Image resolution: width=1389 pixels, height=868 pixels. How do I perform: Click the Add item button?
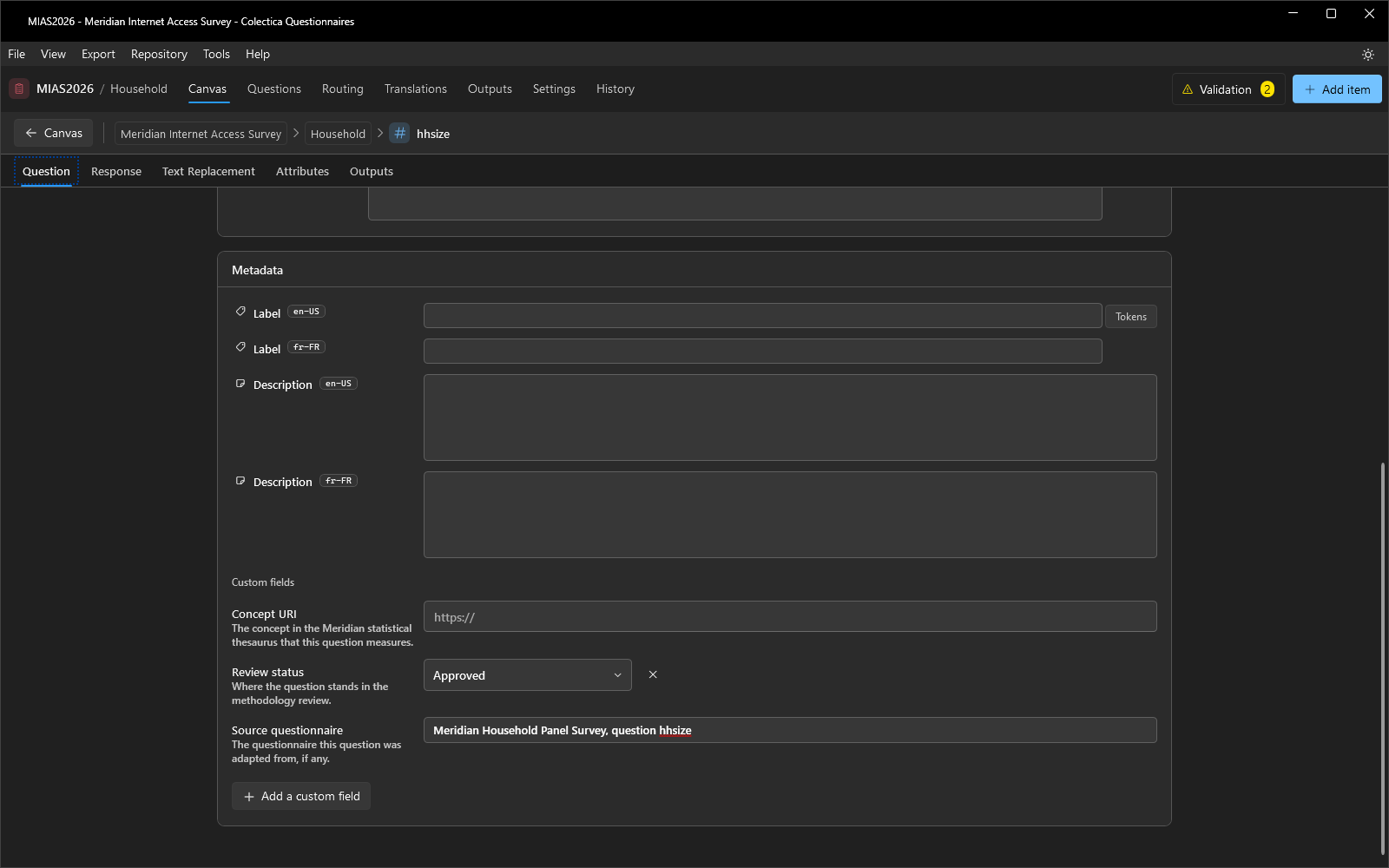pos(1337,89)
